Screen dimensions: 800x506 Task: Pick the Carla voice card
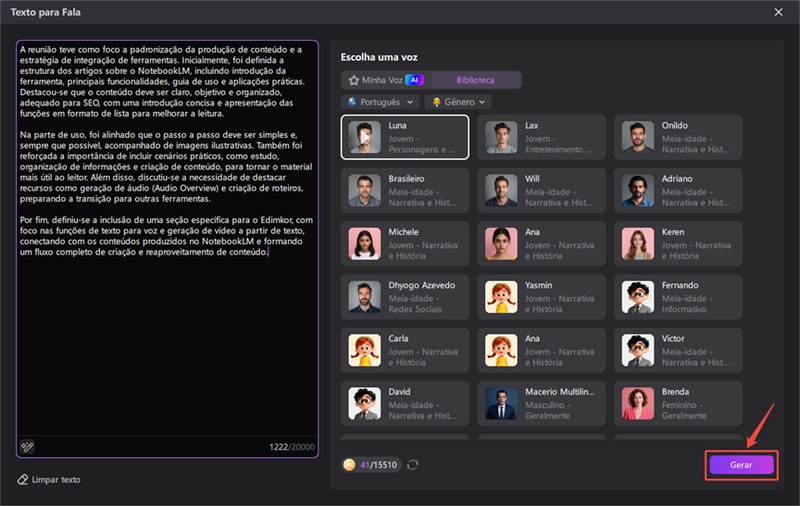pos(405,350)
